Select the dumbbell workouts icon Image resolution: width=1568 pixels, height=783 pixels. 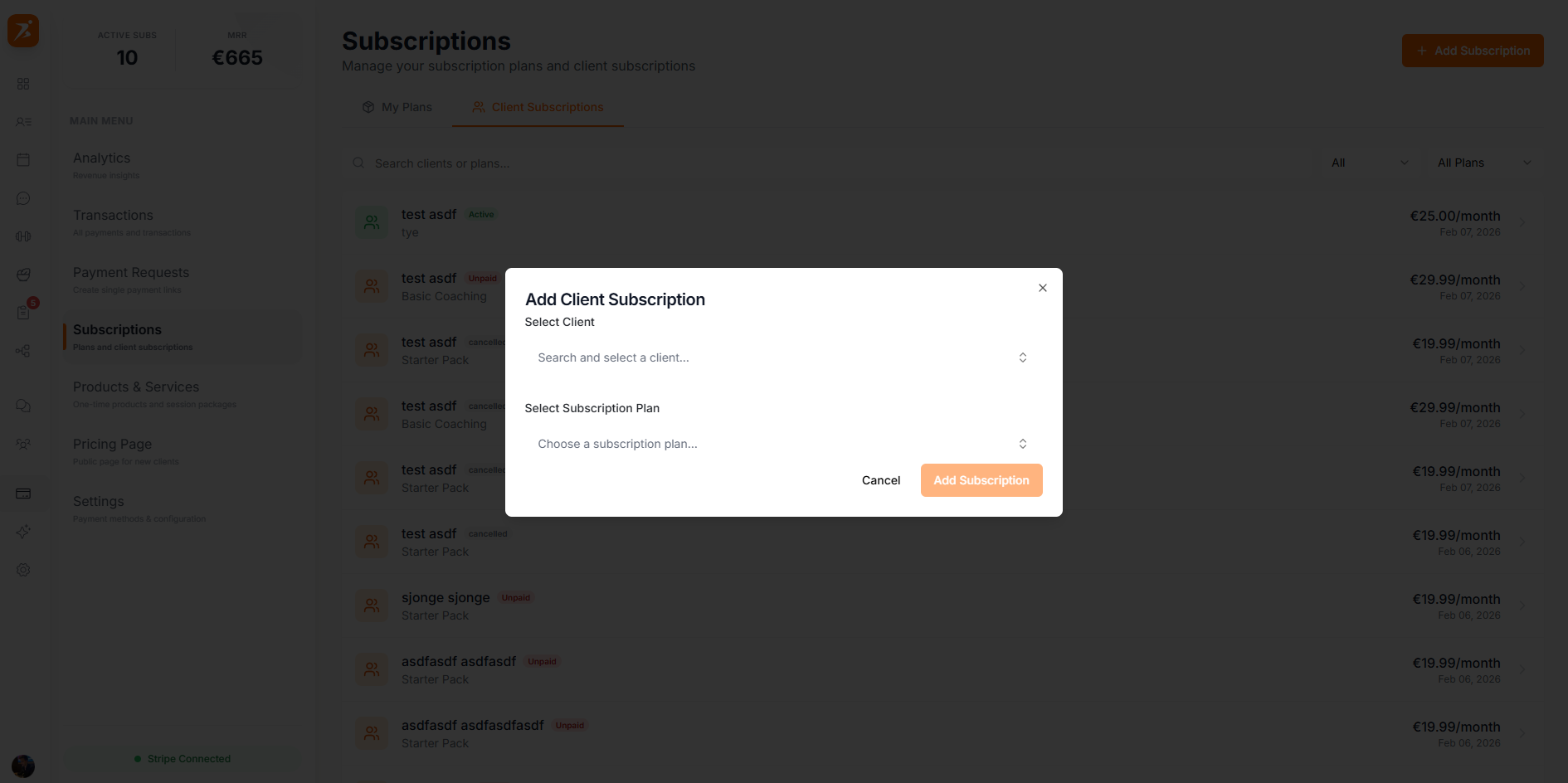[23, 236]
